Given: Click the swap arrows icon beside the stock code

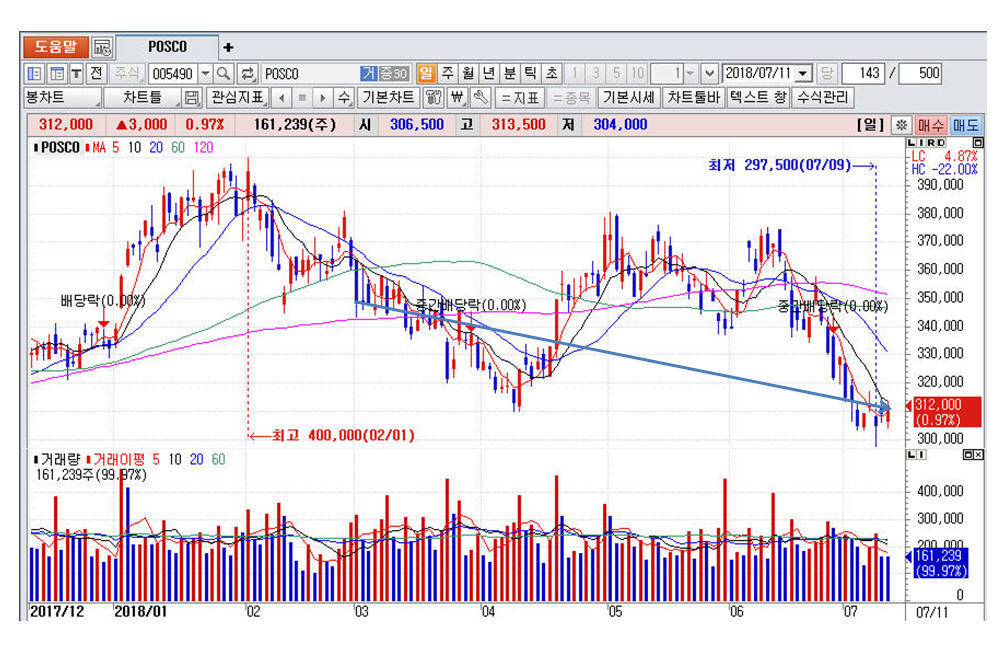Looking at the screenshot, I should point(248,73).
